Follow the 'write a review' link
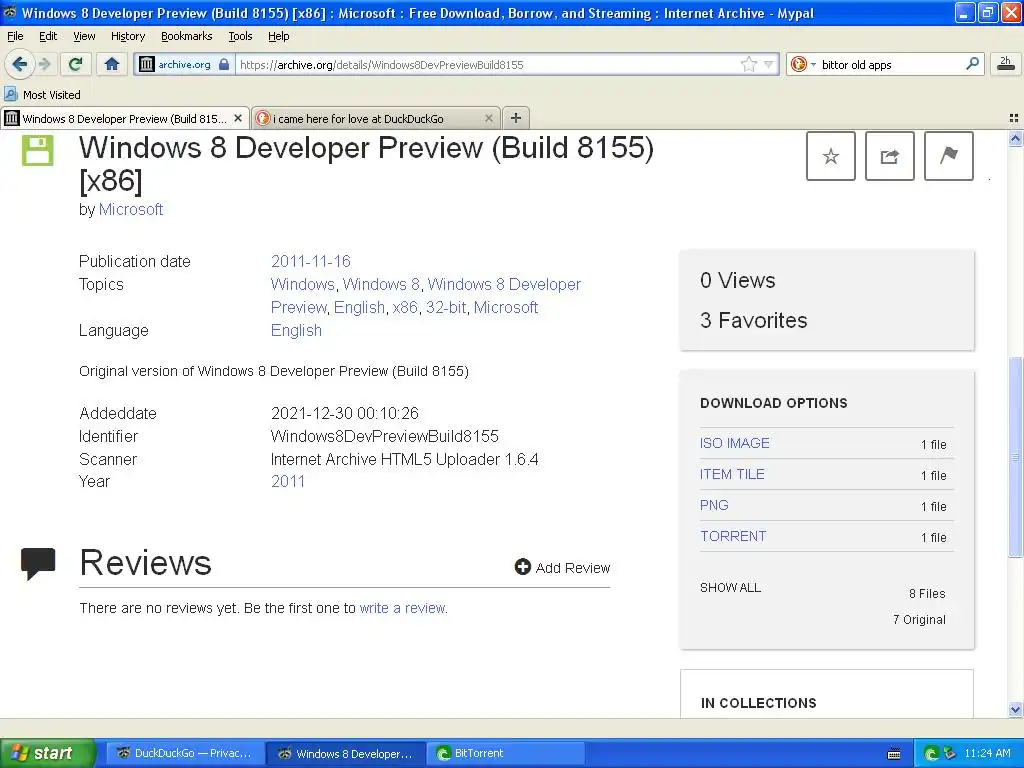Viewport: 1024px width, 768px height. click(x=402, y=608)
